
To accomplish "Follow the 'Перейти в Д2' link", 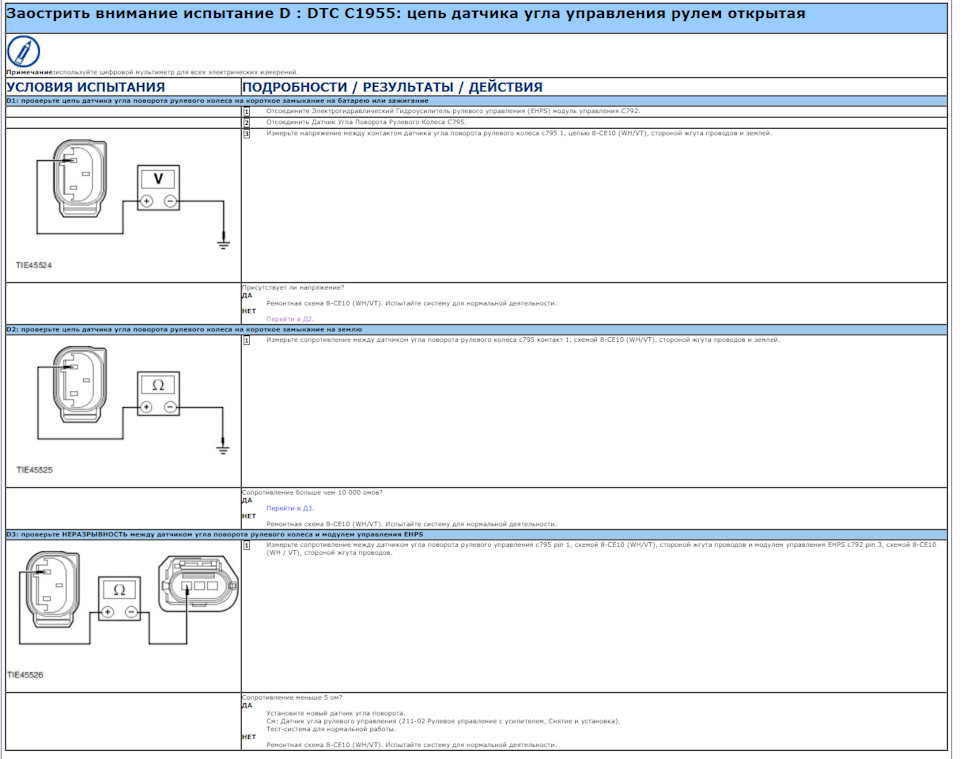I will click(x=290, y=319).
